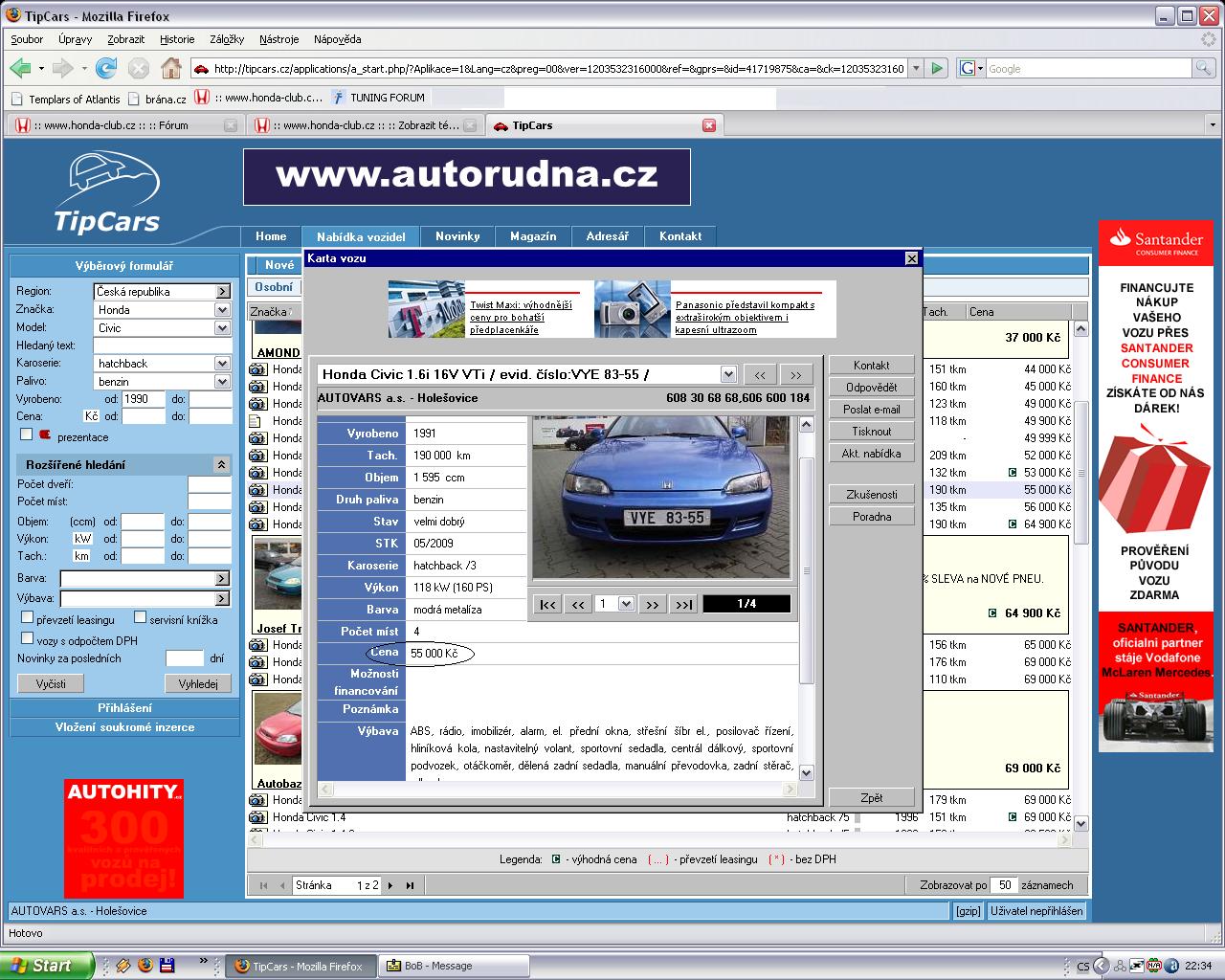The width and height of the screenshot is (1225, 980).
Task: Click the browser back arrow icon
Action: [20, 68]
